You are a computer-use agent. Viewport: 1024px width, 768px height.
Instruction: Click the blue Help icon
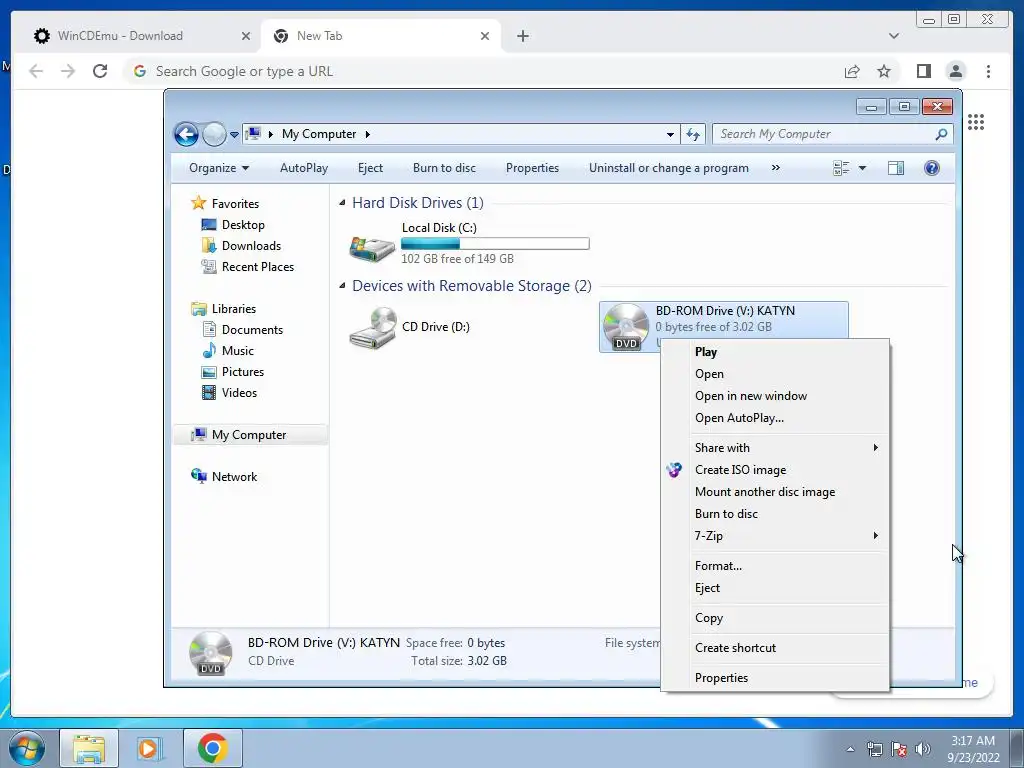click(x=932, y=168)
